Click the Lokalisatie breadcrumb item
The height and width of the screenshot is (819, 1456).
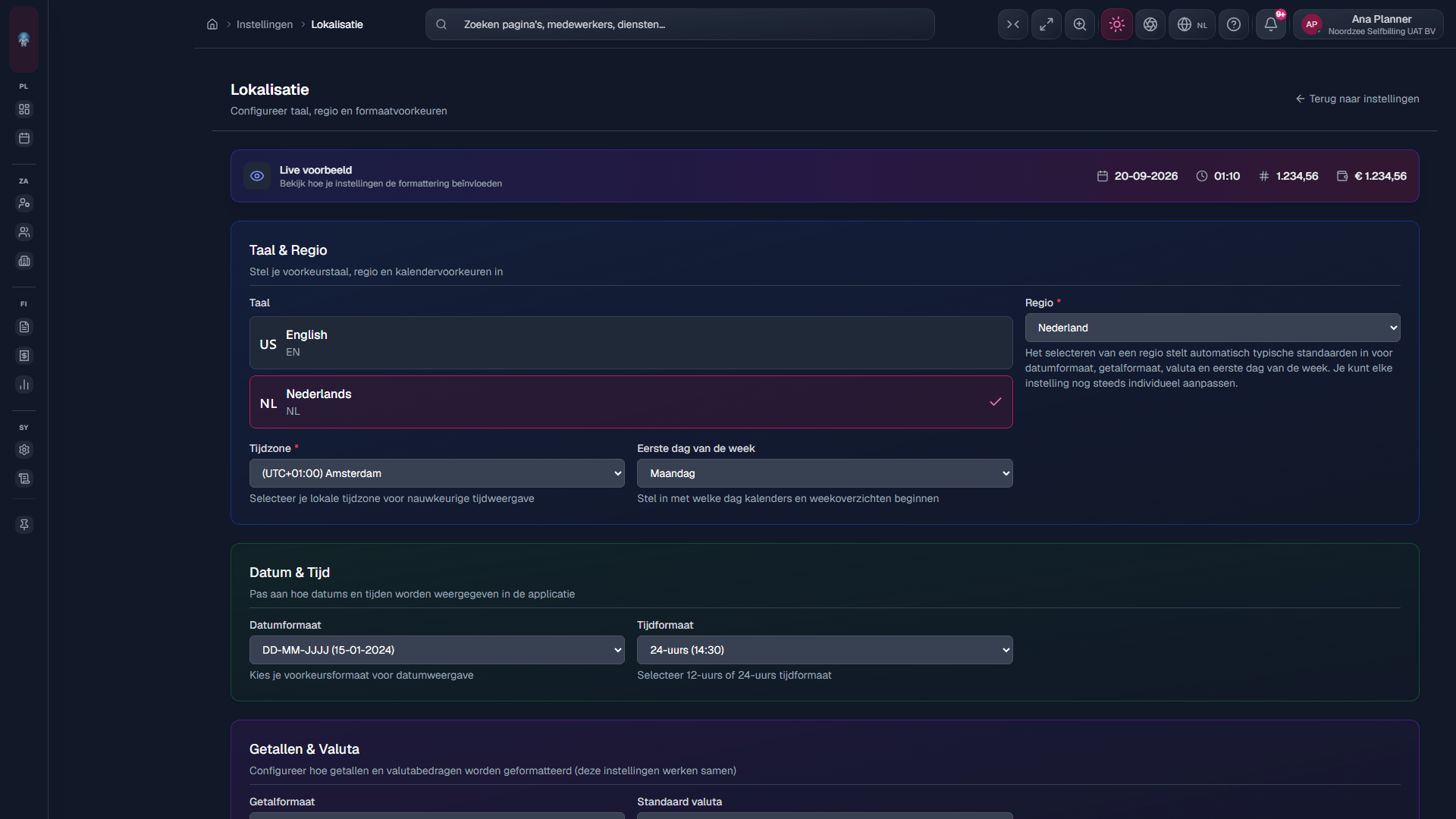337,24
